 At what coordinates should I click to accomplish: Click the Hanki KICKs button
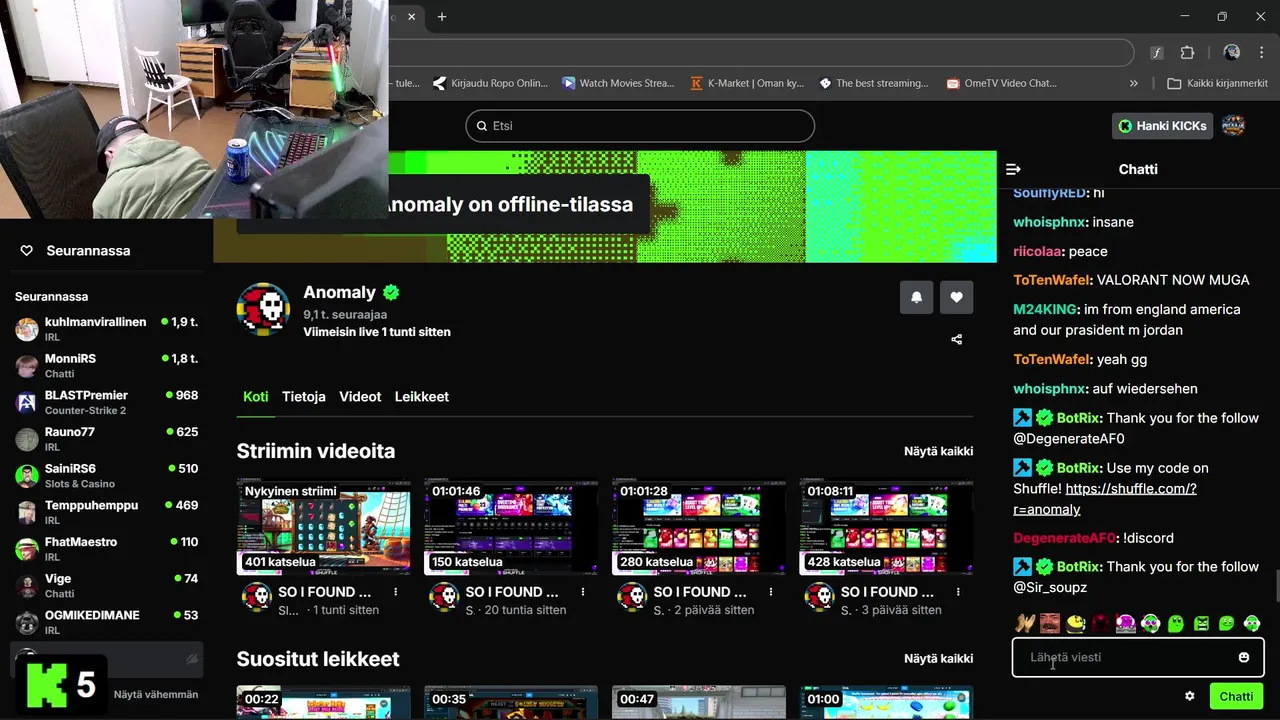1163,126
